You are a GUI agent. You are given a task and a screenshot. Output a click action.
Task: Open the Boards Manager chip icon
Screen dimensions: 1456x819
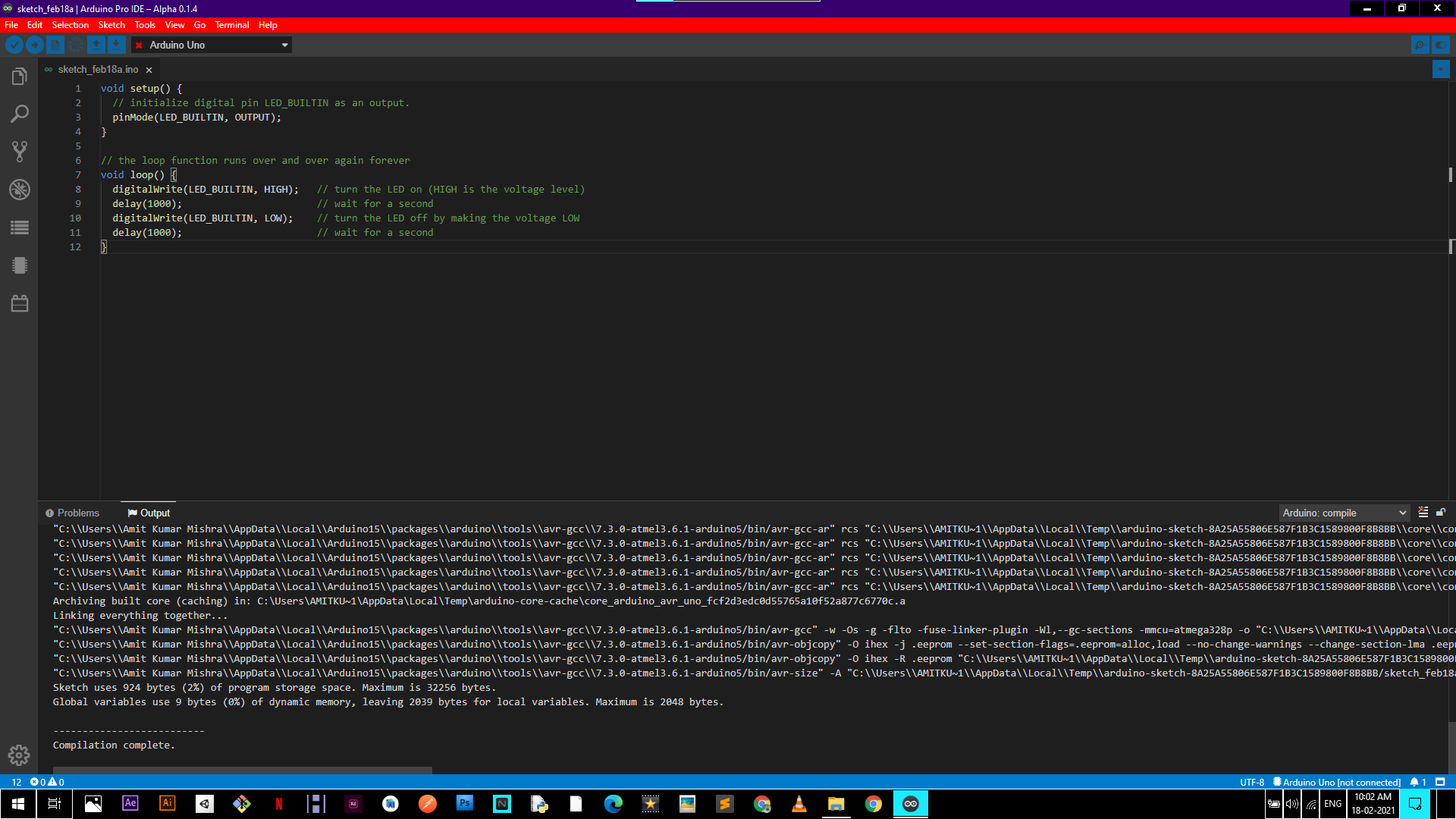(20, 265)
